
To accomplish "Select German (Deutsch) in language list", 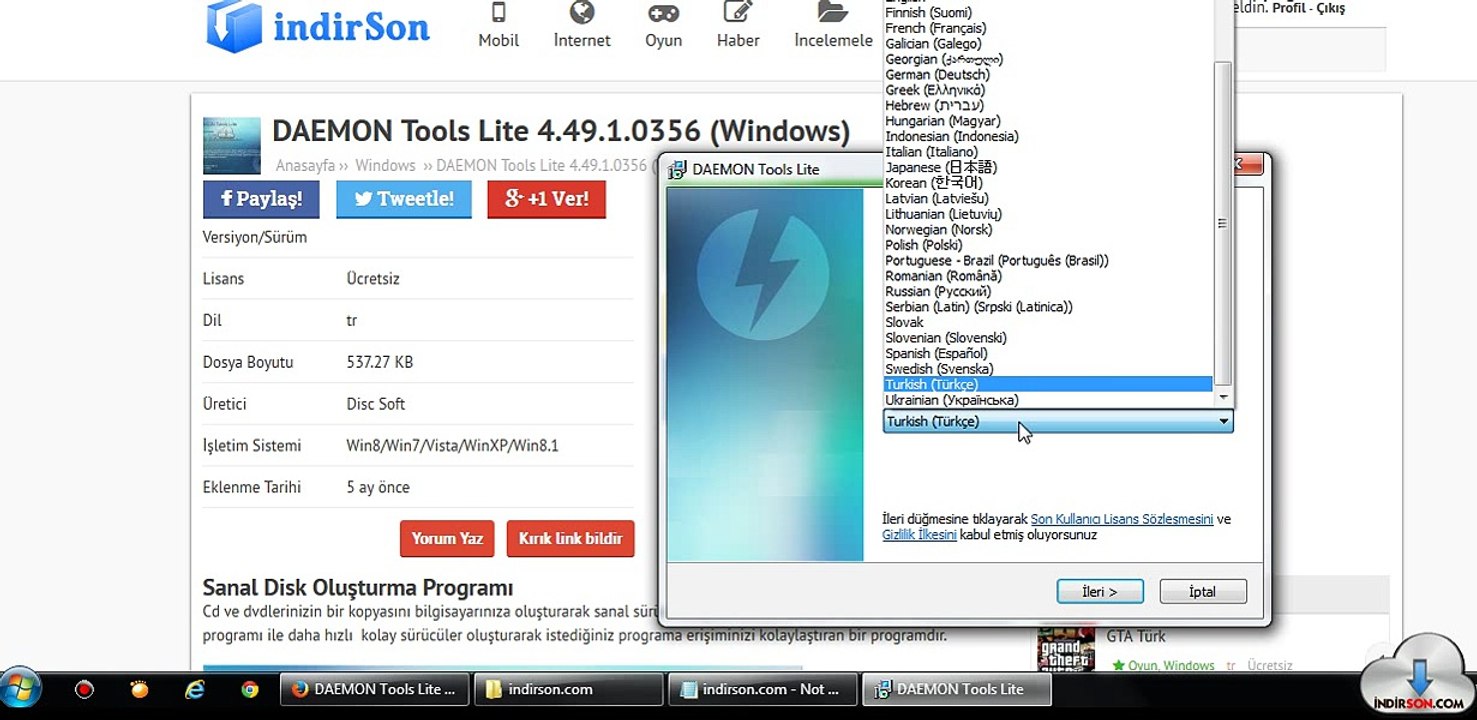I will pyautogui.click(x=1048, y=75).
